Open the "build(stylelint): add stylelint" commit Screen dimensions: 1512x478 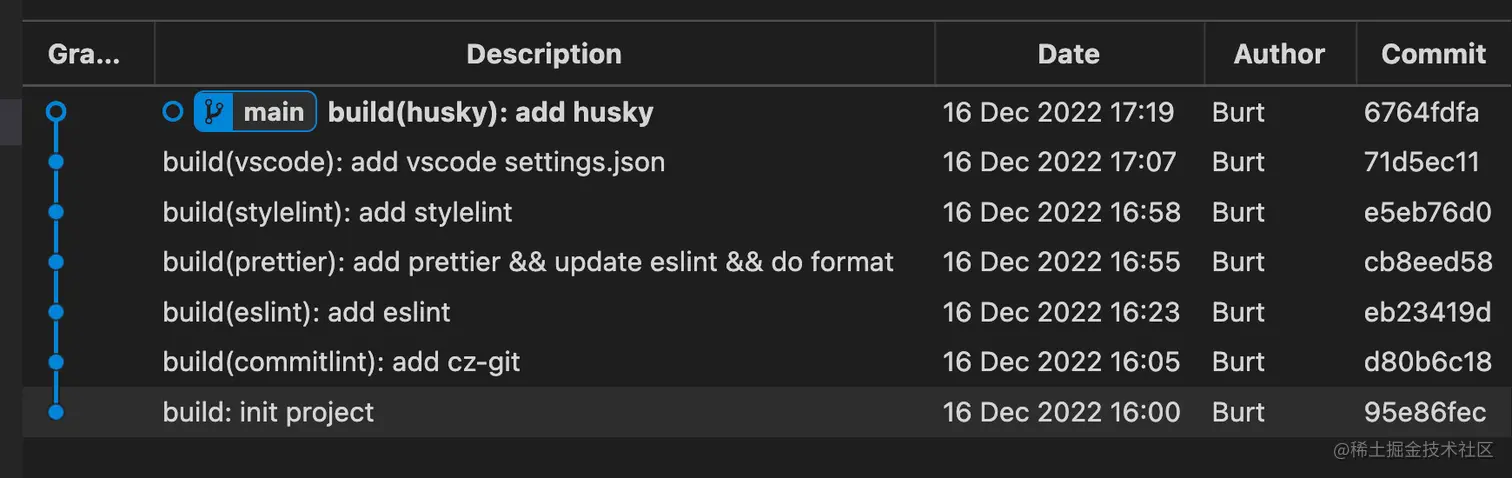337,212
